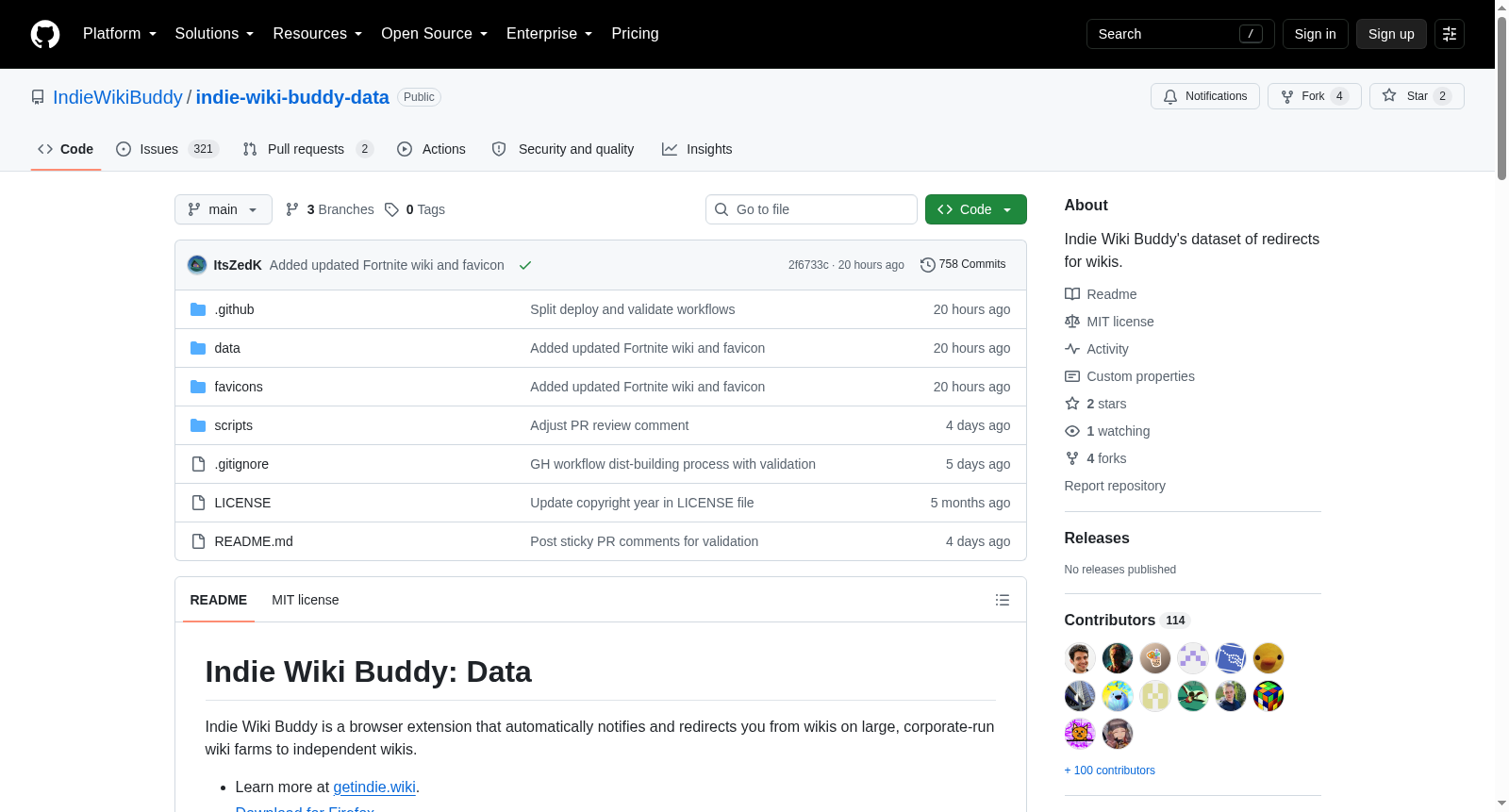Screen dimensions: 1509x812
Task: Open the .github folder
Action: (234, 309)
